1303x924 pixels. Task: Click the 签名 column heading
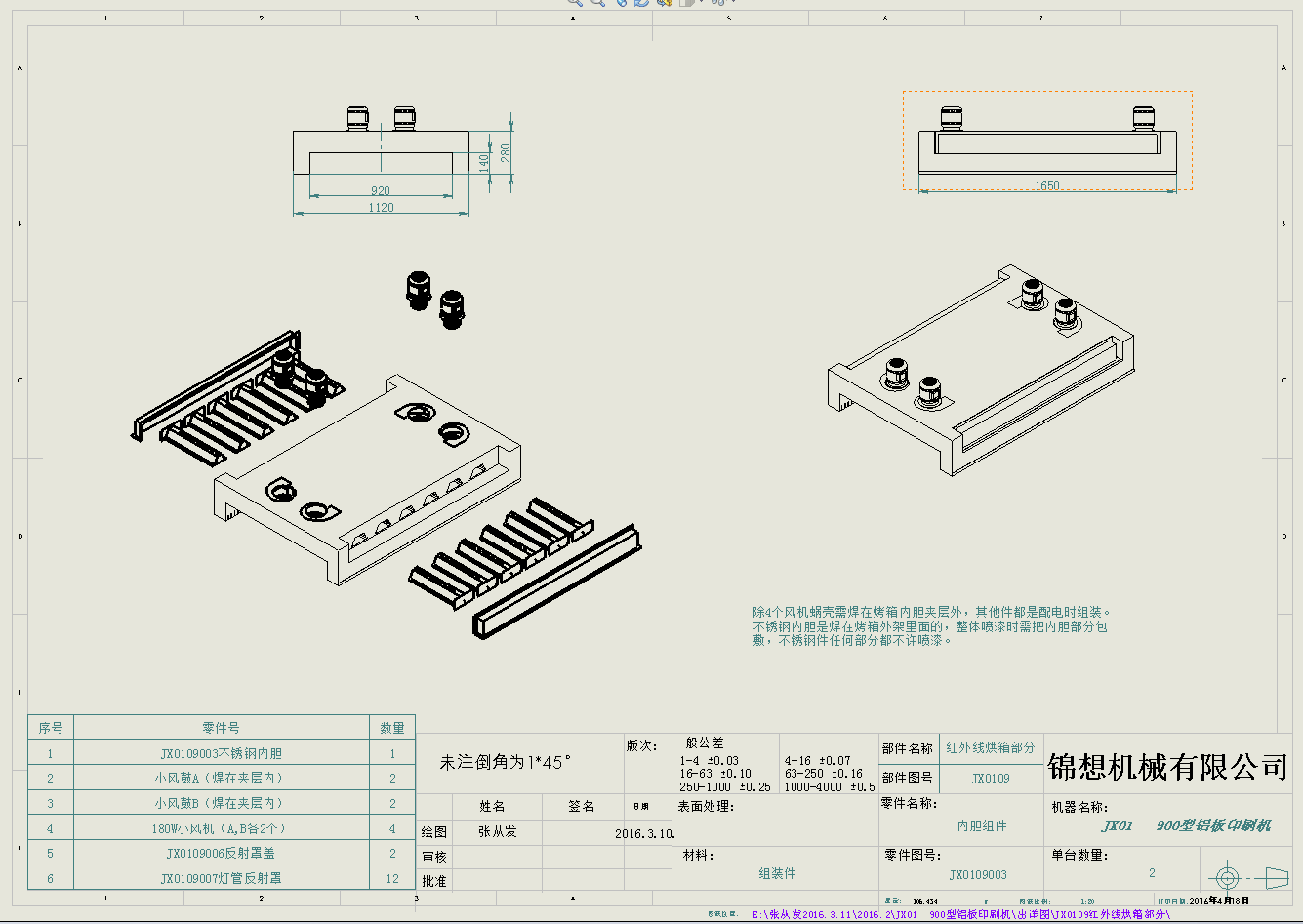(x=581, y=806)
